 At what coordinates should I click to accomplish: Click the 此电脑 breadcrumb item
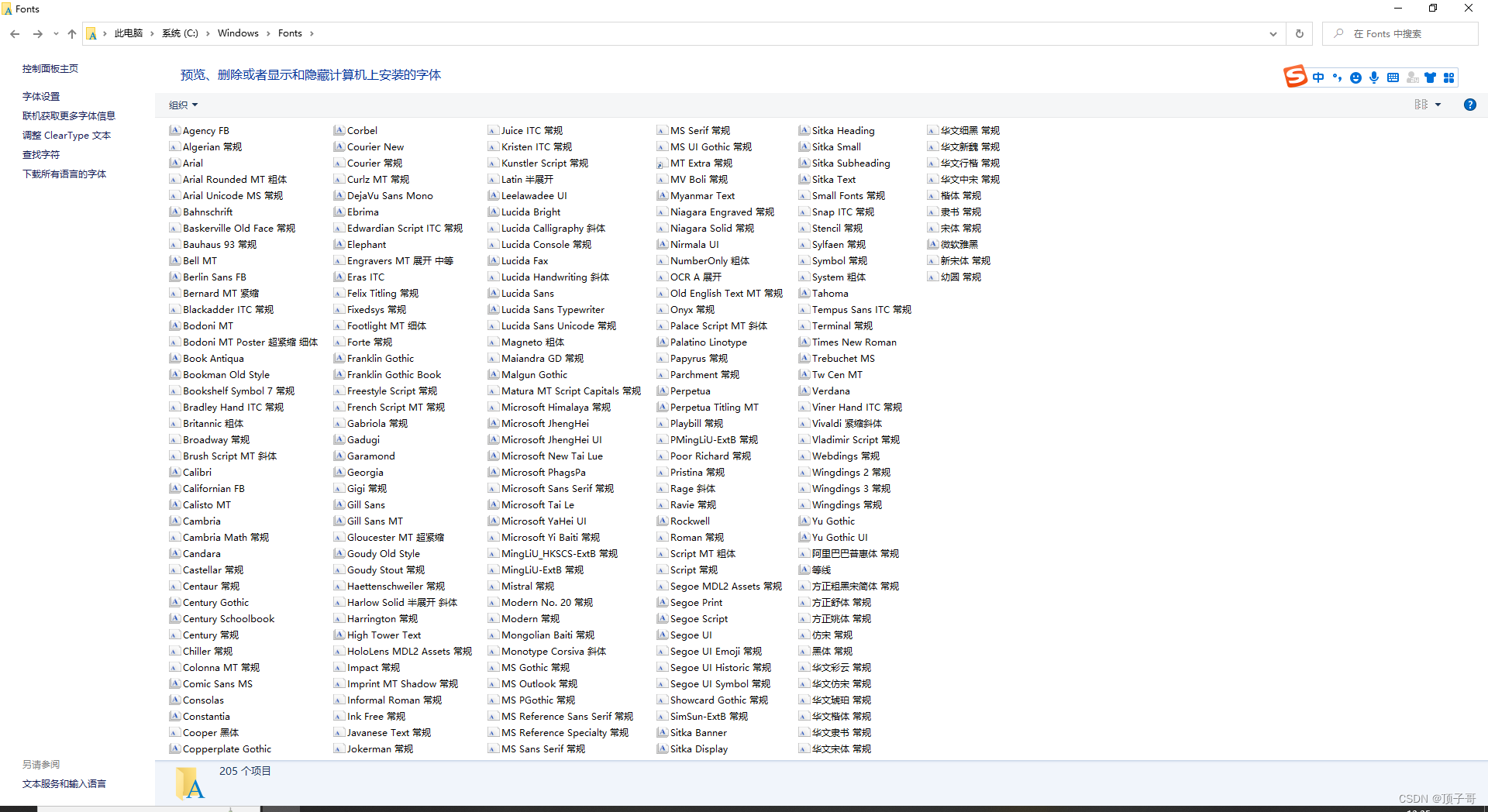tap(128, 33)
